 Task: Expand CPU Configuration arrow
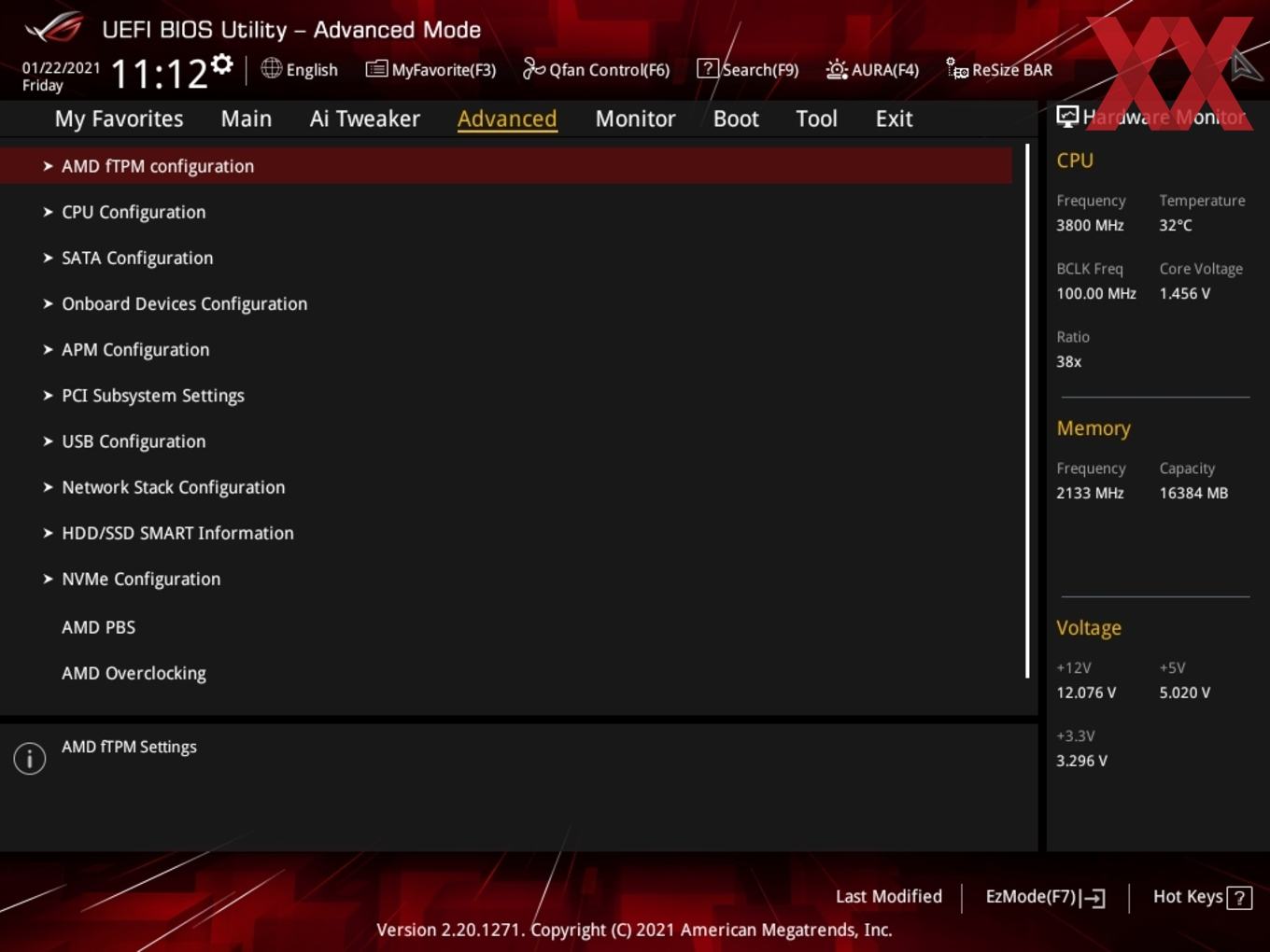pos(48,212)
